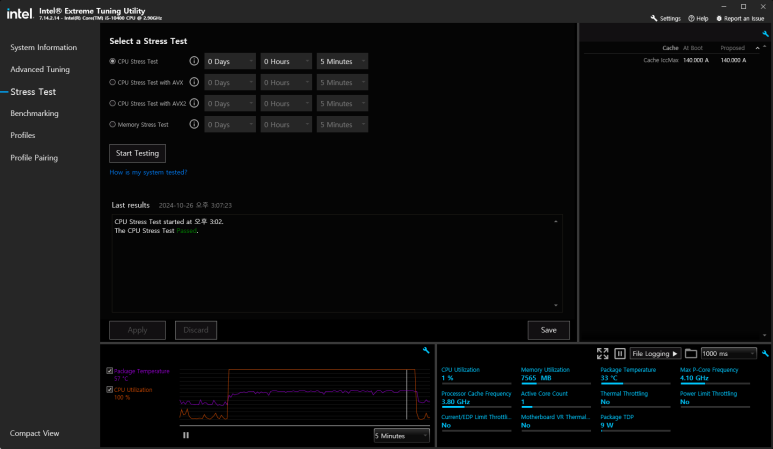Open the 5 Minutes dropdown for Memory Stress Test

(343, 124)
